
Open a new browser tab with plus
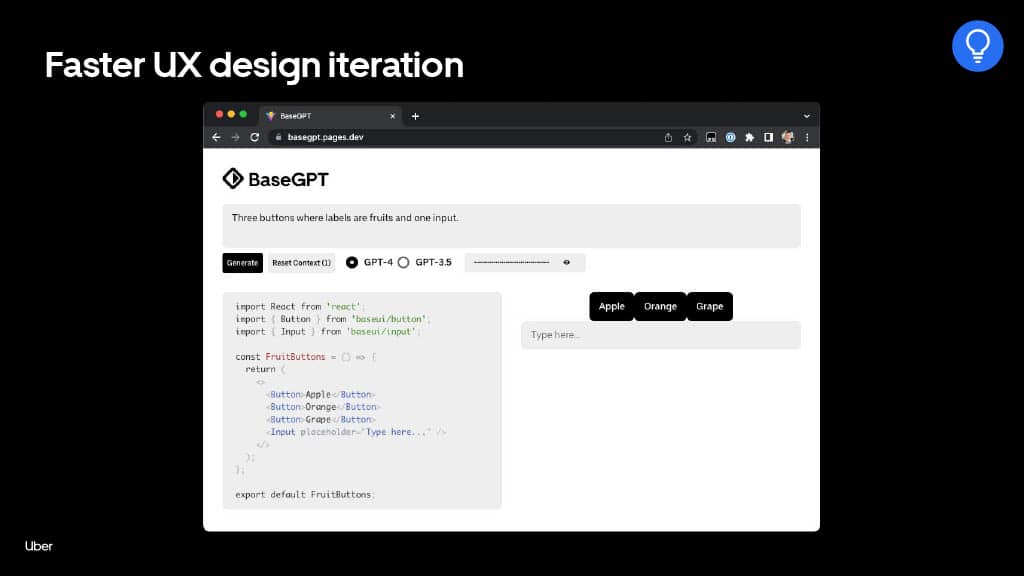point(415,116)
